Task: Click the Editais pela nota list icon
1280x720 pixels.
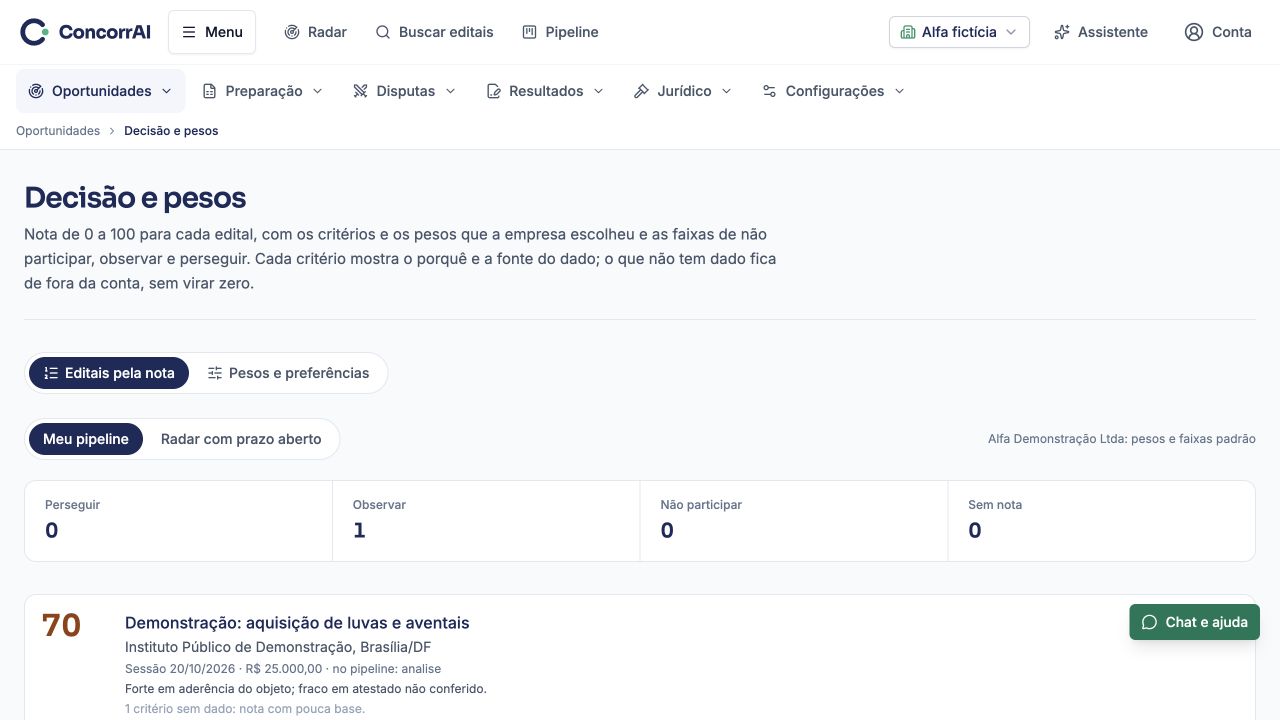Action: tap(51, 373)
